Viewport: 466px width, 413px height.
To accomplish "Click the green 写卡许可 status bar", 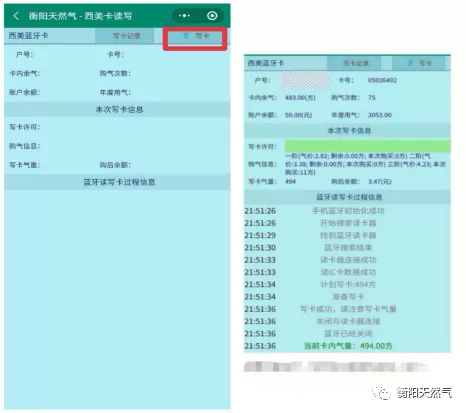I will (367, 146).
